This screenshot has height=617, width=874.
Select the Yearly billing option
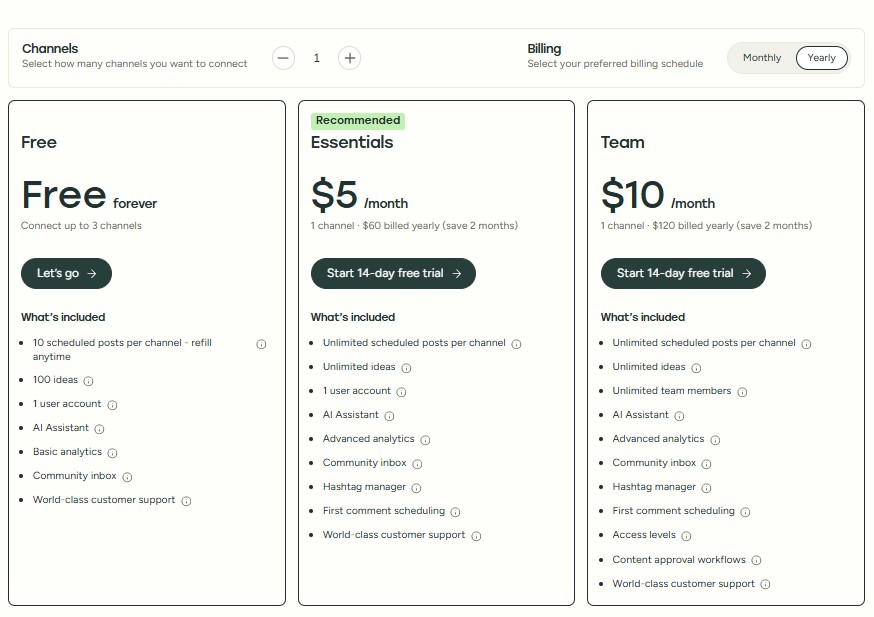click(821, 58)
